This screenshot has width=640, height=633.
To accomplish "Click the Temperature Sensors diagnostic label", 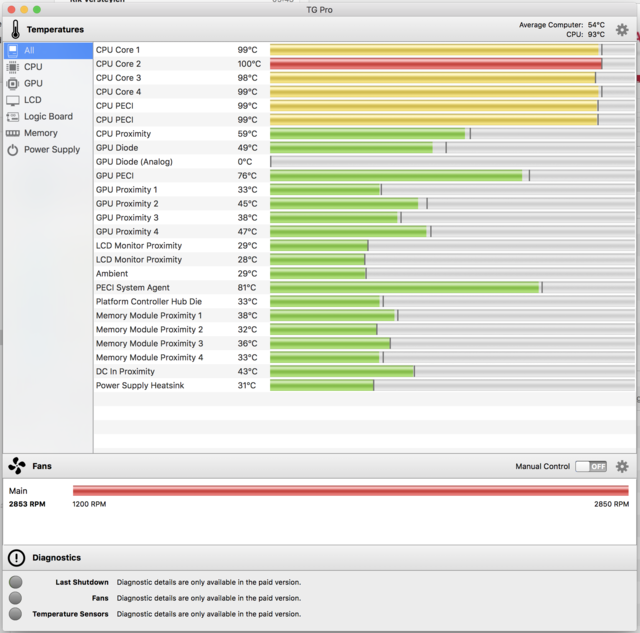I will [70, 614].
